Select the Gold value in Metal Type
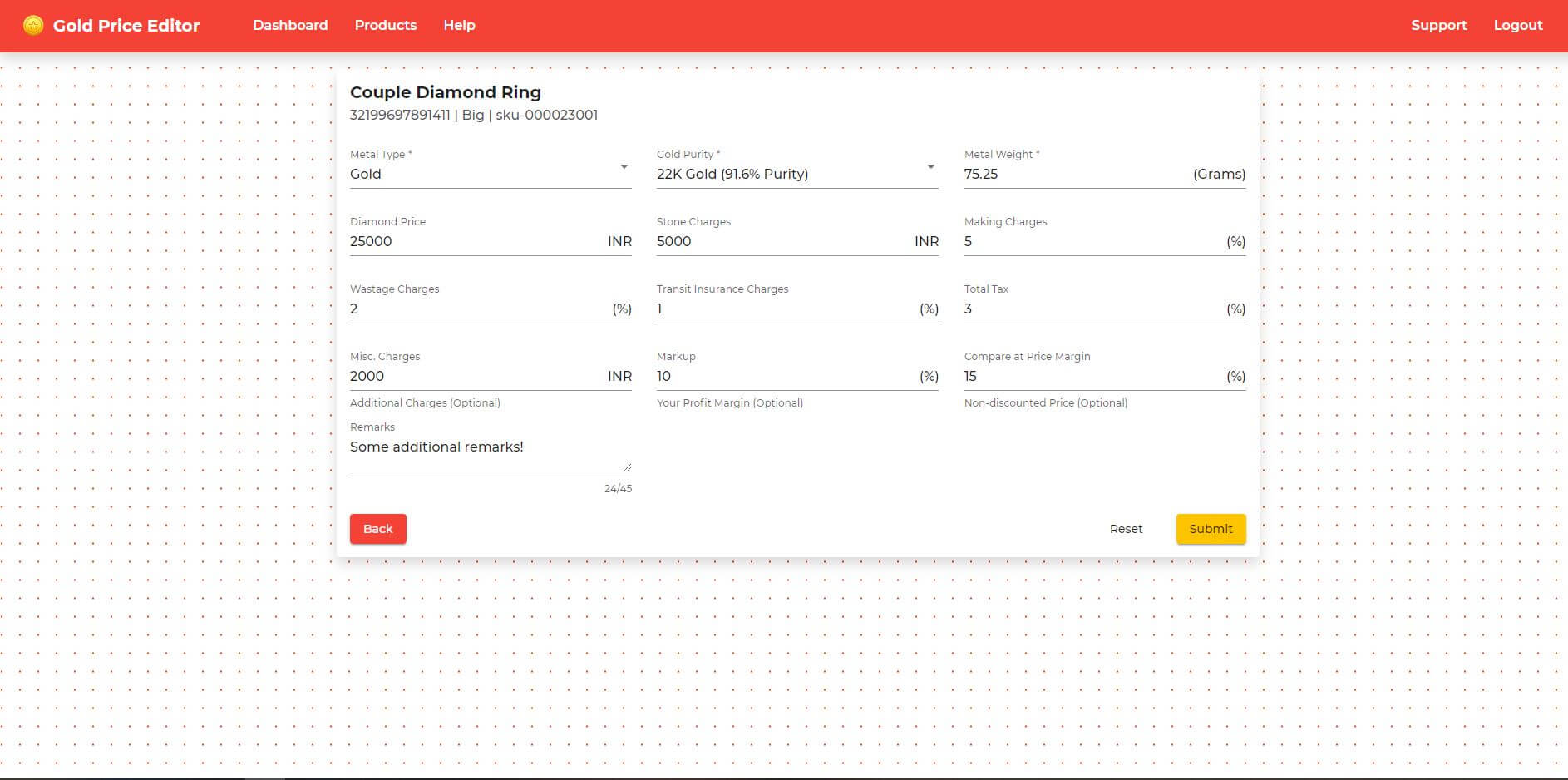Viewport: 1568px width, 780px height. pyautogui.click(x=366, y=174)
